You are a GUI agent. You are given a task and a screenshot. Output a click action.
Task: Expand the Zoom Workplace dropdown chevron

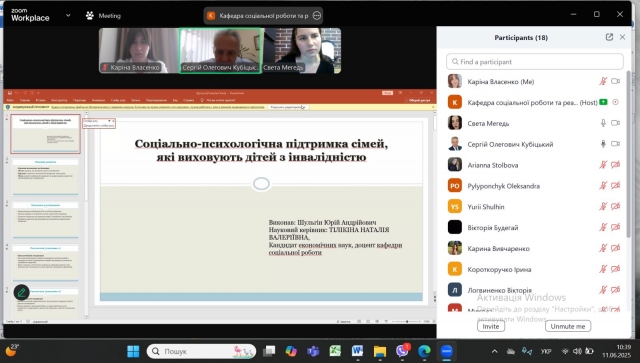point(68,15)
